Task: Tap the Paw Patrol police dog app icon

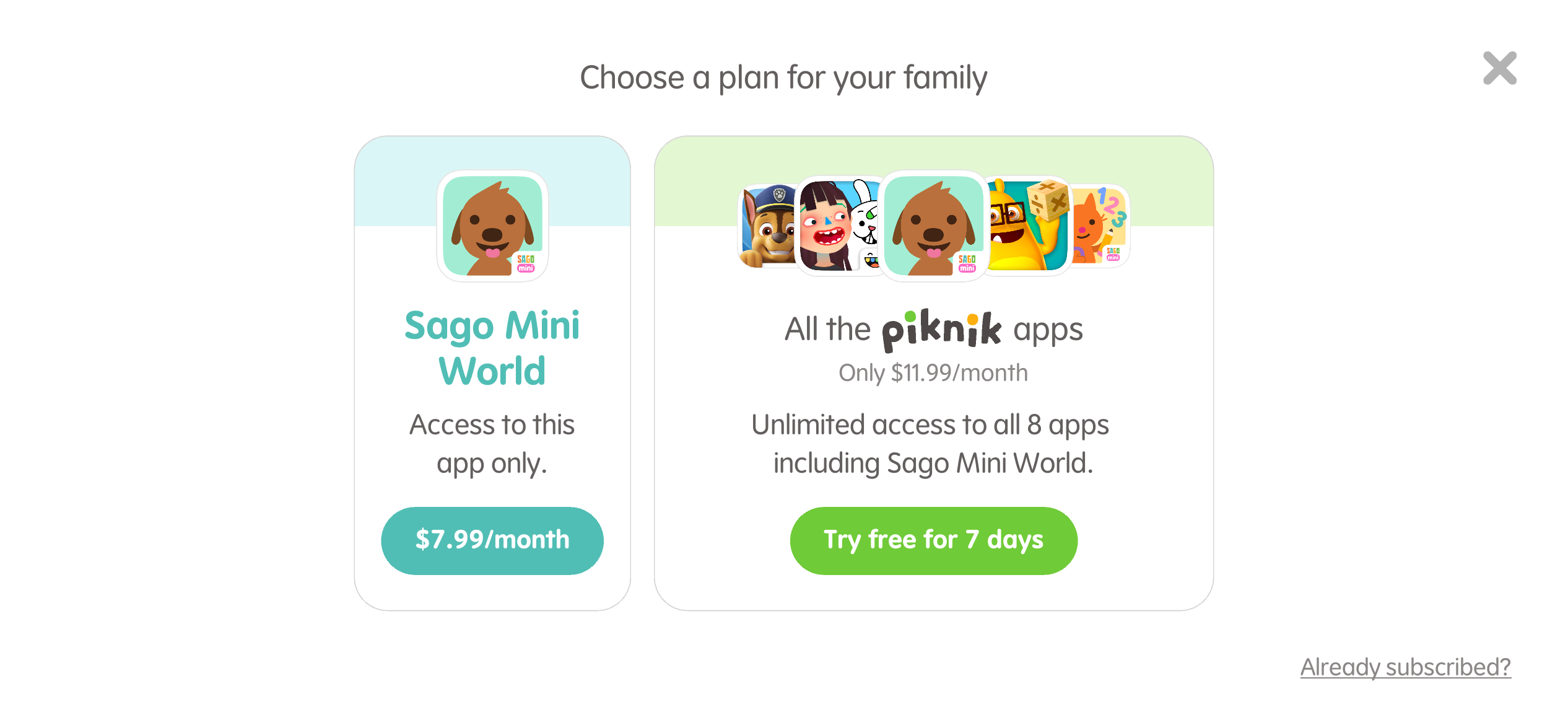Action: point(768,227)
